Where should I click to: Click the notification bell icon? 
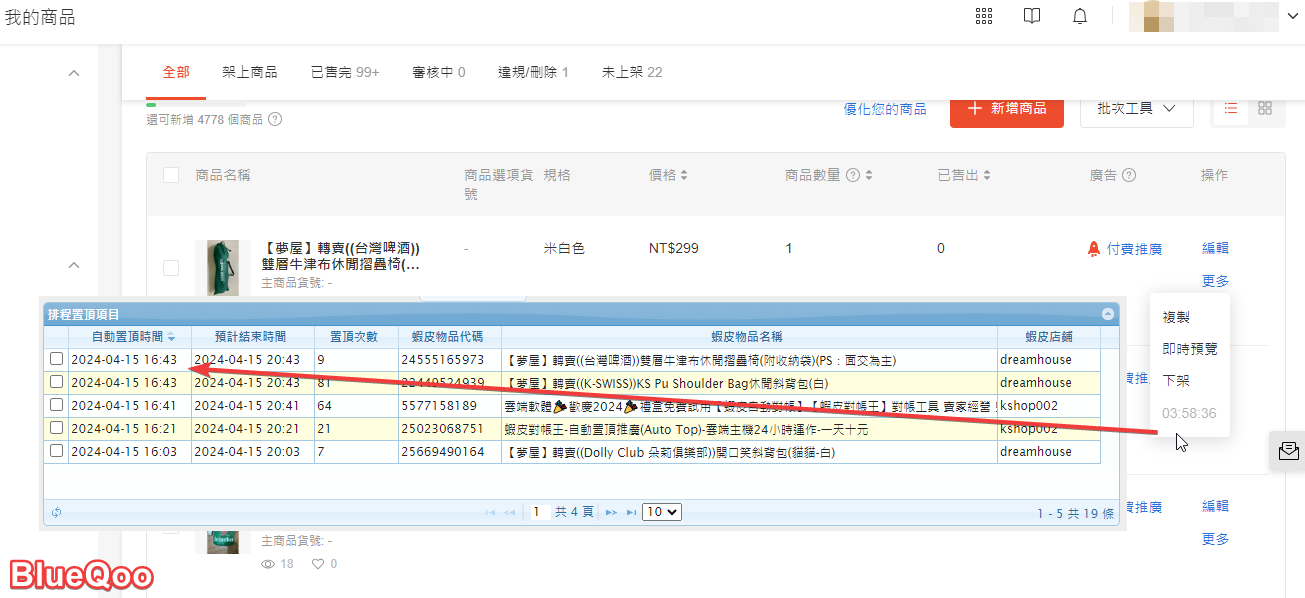click(x=1080, y=16)
